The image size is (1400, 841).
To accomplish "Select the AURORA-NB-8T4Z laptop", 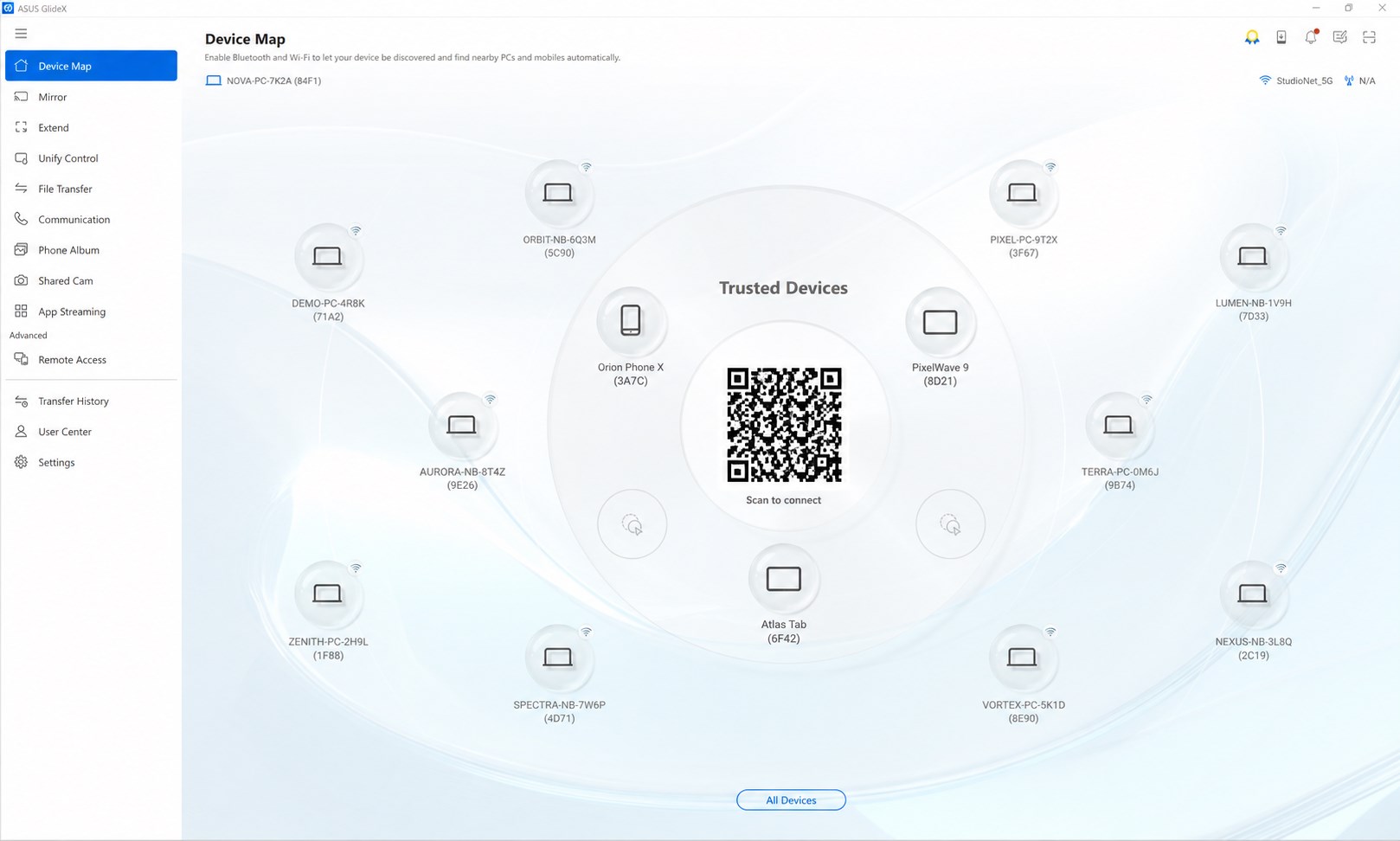I will (461, 426).
